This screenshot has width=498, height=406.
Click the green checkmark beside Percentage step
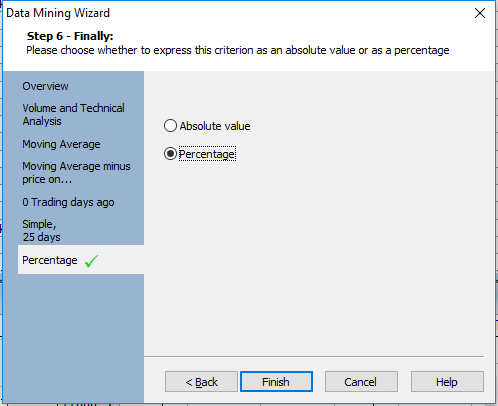coord(91,261)
